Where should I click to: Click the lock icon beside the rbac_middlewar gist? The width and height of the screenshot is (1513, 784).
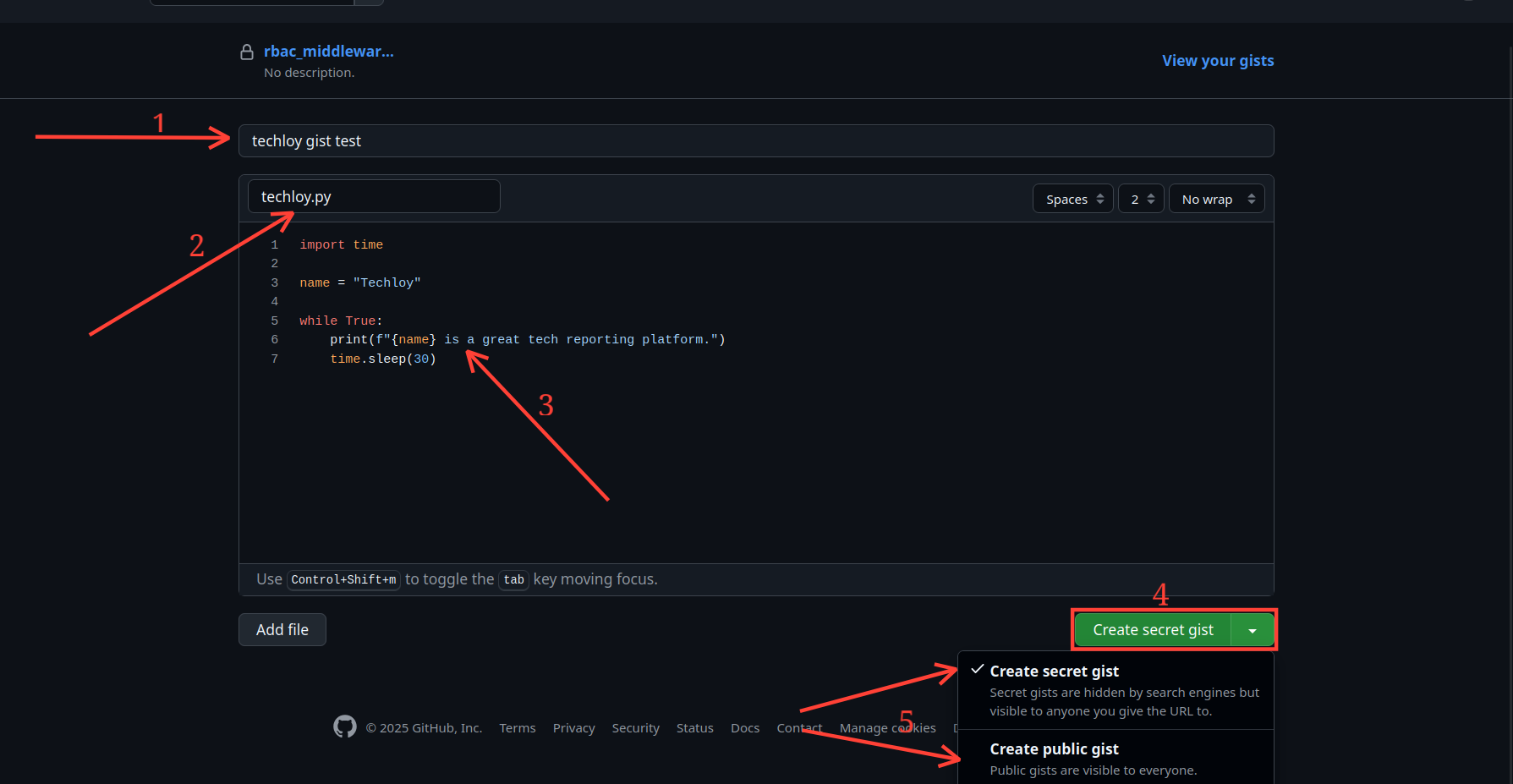point(246,52)
